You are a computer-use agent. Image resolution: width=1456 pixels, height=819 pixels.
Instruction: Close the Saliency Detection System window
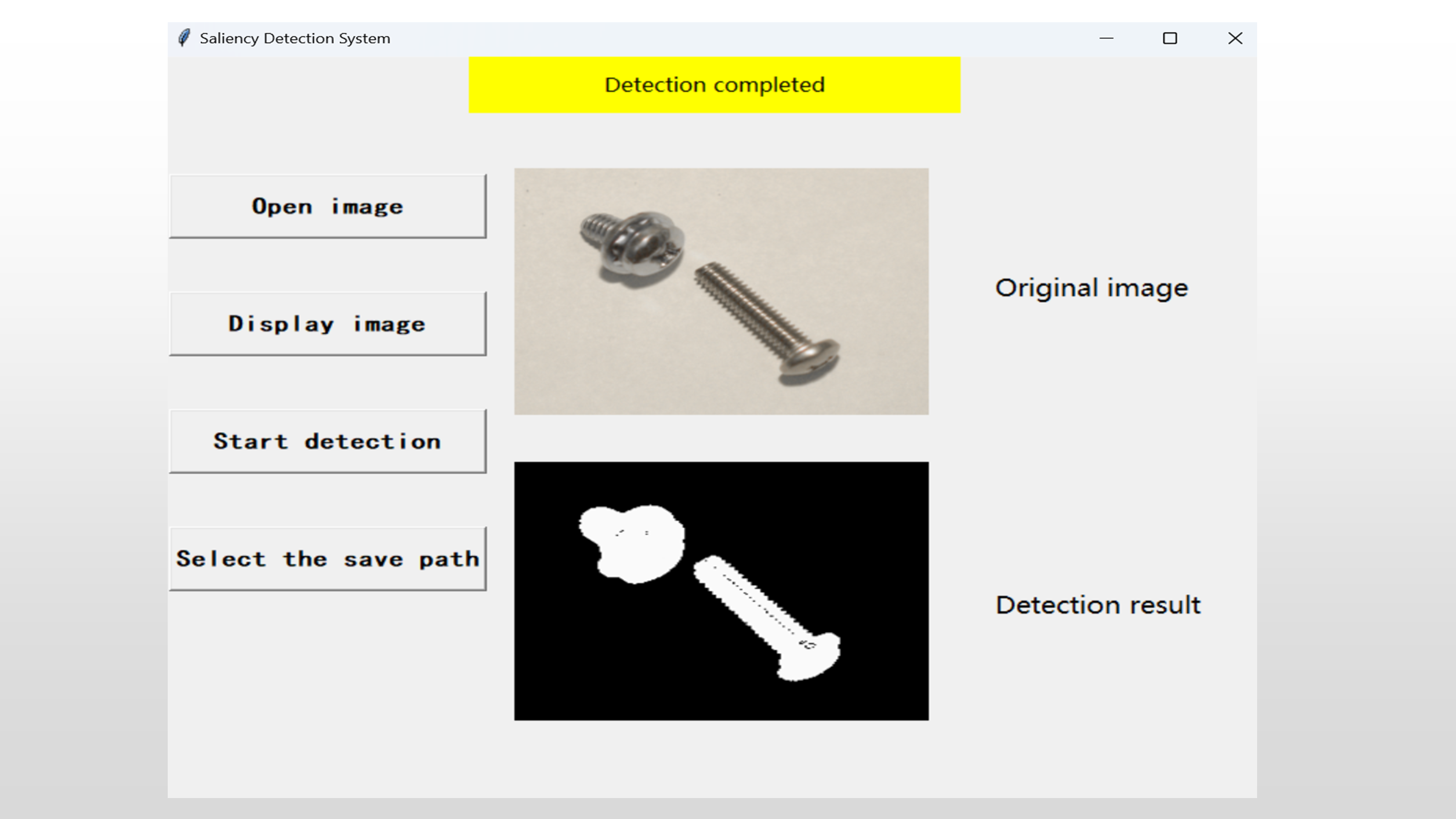click(1235, 38)
